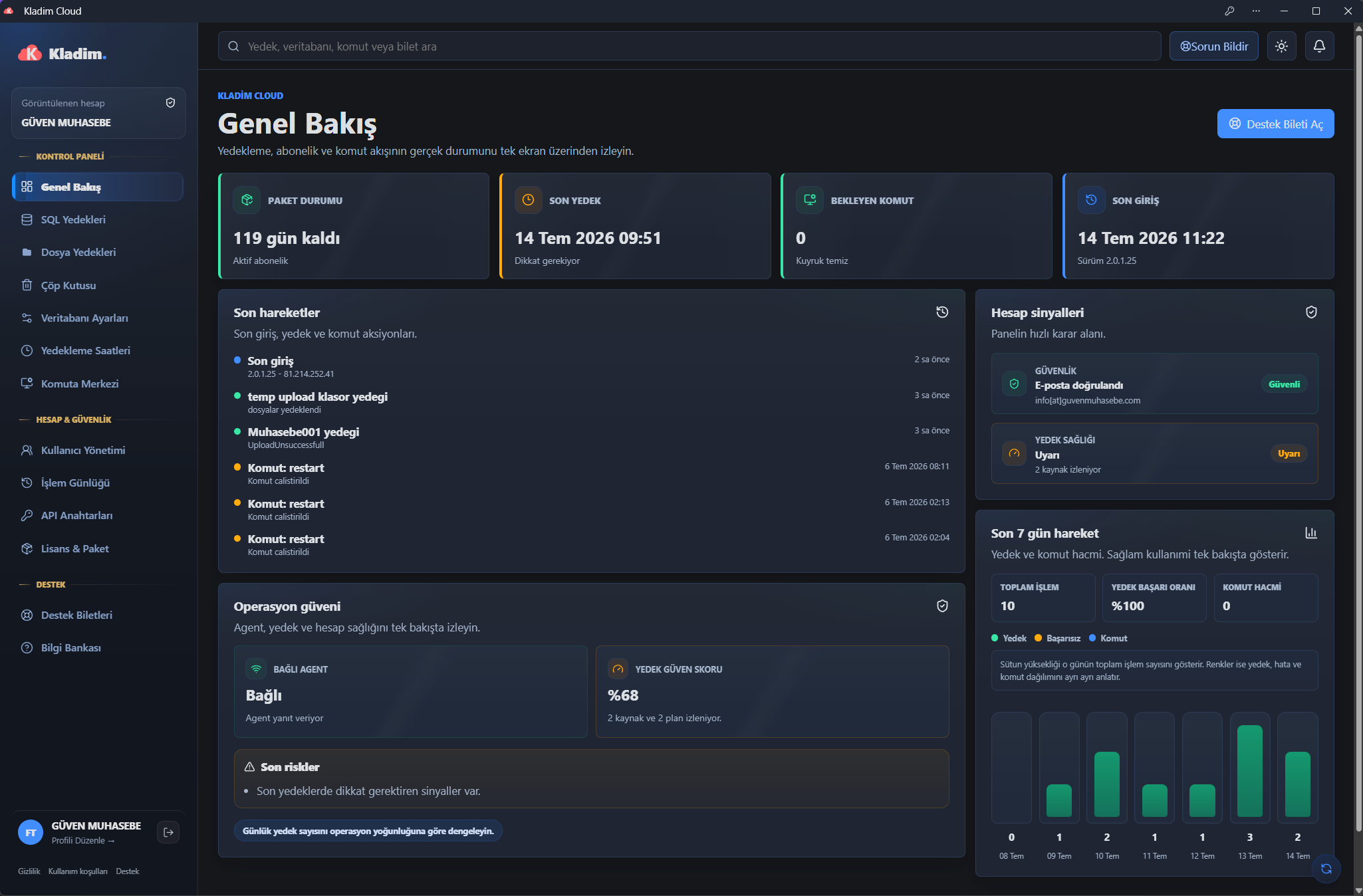The height and width of the screenshot is (896, 1363).
Task: Click the clock icon on Son Yedek card
Action: 528,200
